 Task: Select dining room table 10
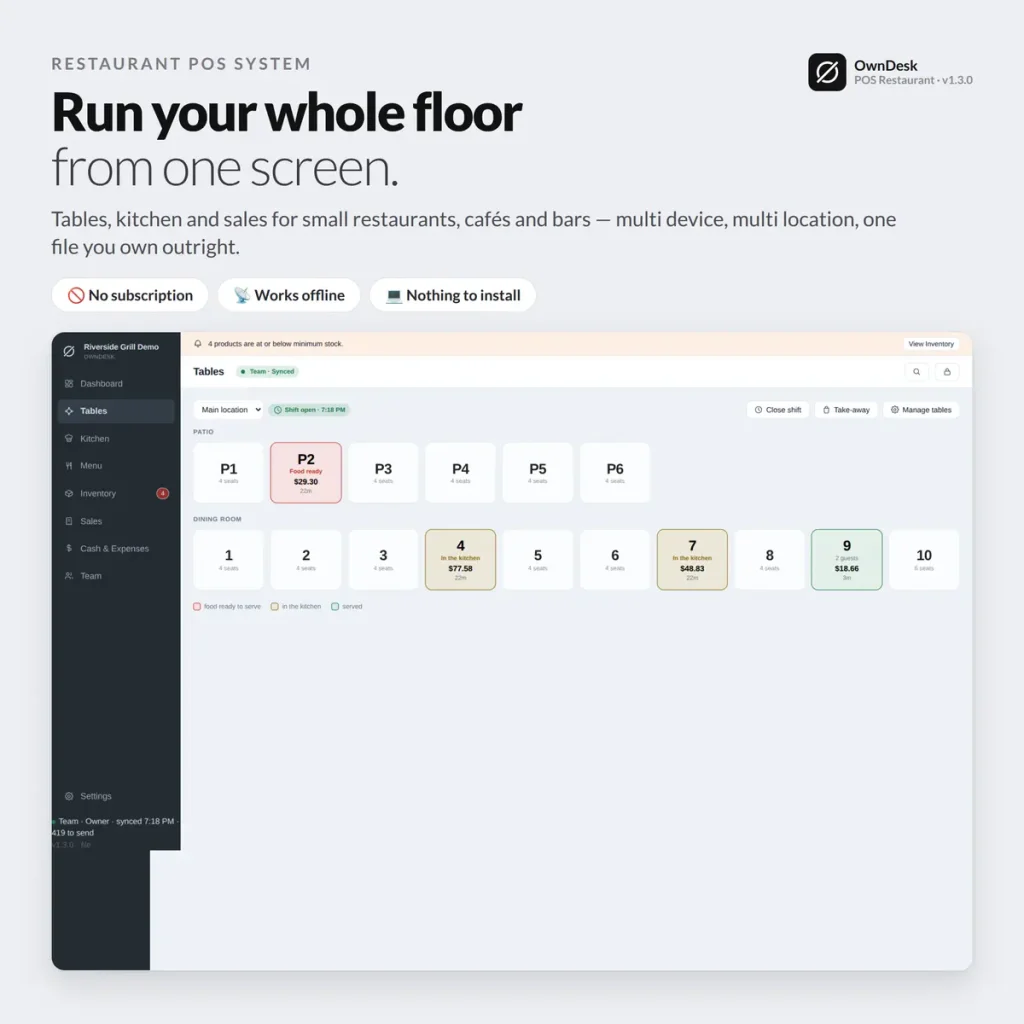click(x=924, y=560)
